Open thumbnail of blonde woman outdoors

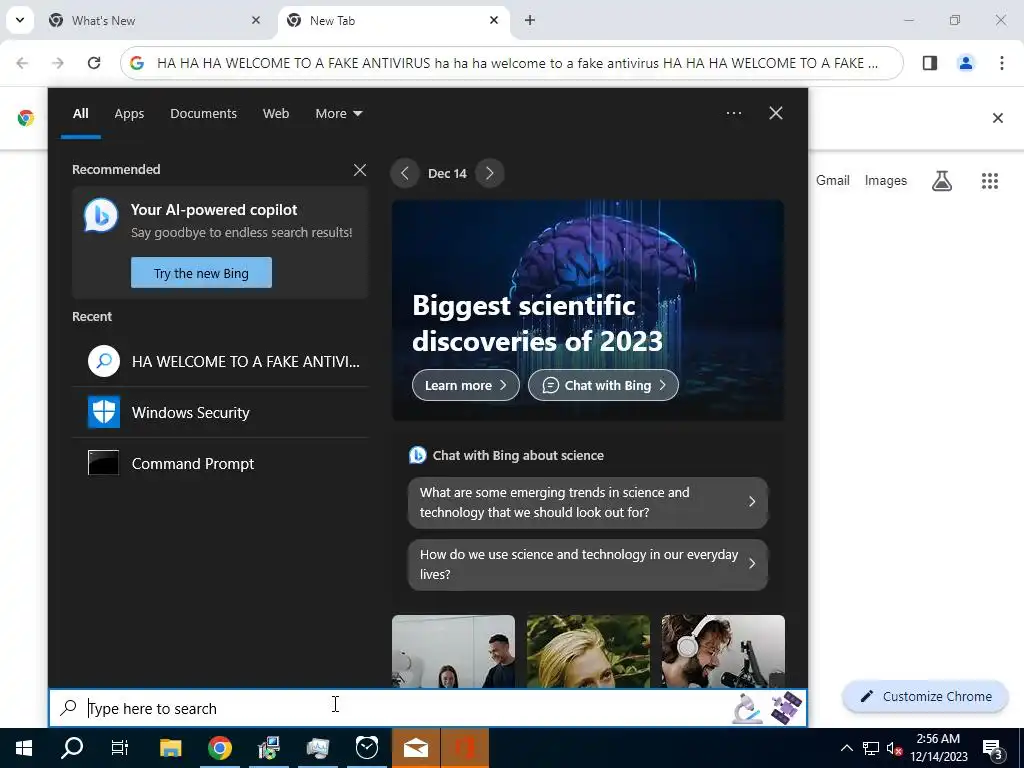click(588, 651)
